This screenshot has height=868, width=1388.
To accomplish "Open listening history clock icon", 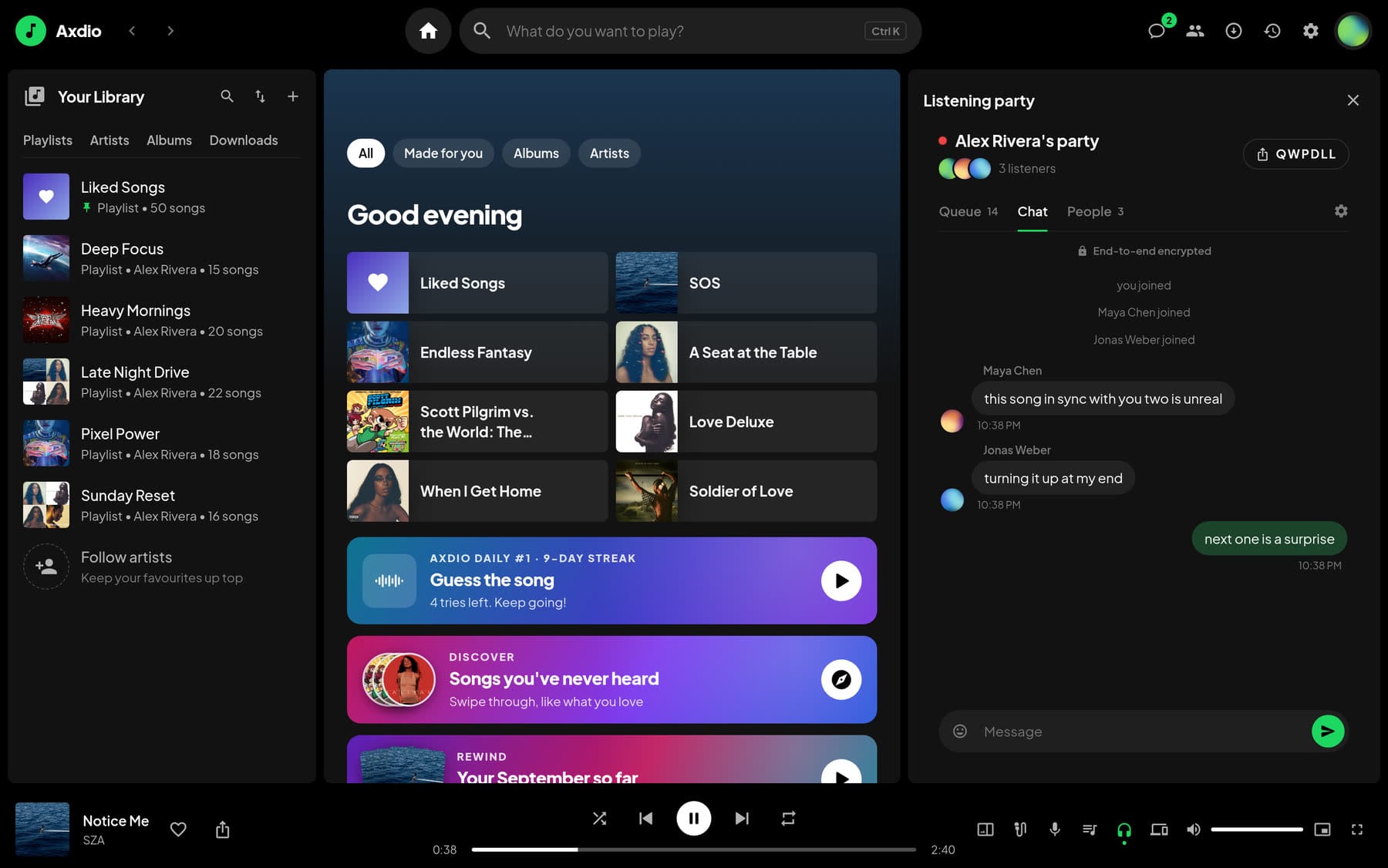I will point(1272,31).
